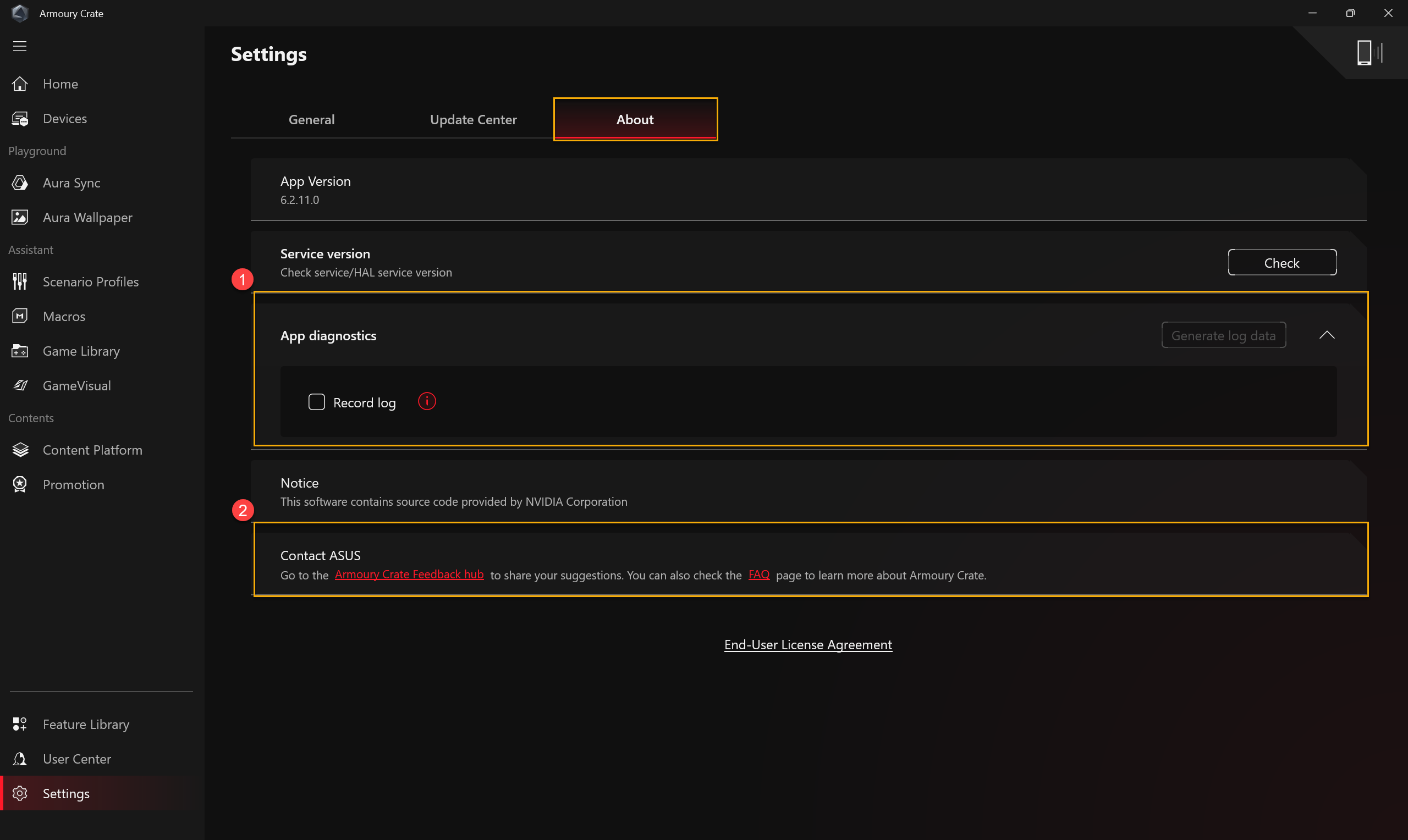This screenshot has height=840, width=1408.
Task: Click the Check service version button
Action: 1281,262
